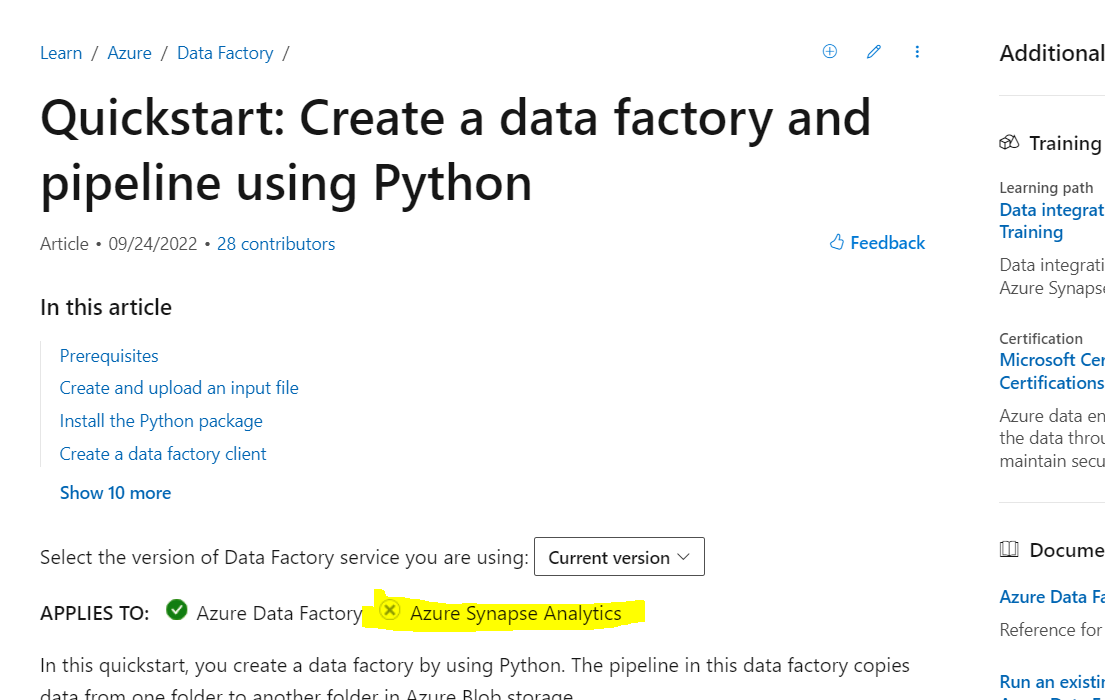The height and width of the screenshot is (700, 1105).
Task: Click the Training section icon
Action: point(1009,142)
